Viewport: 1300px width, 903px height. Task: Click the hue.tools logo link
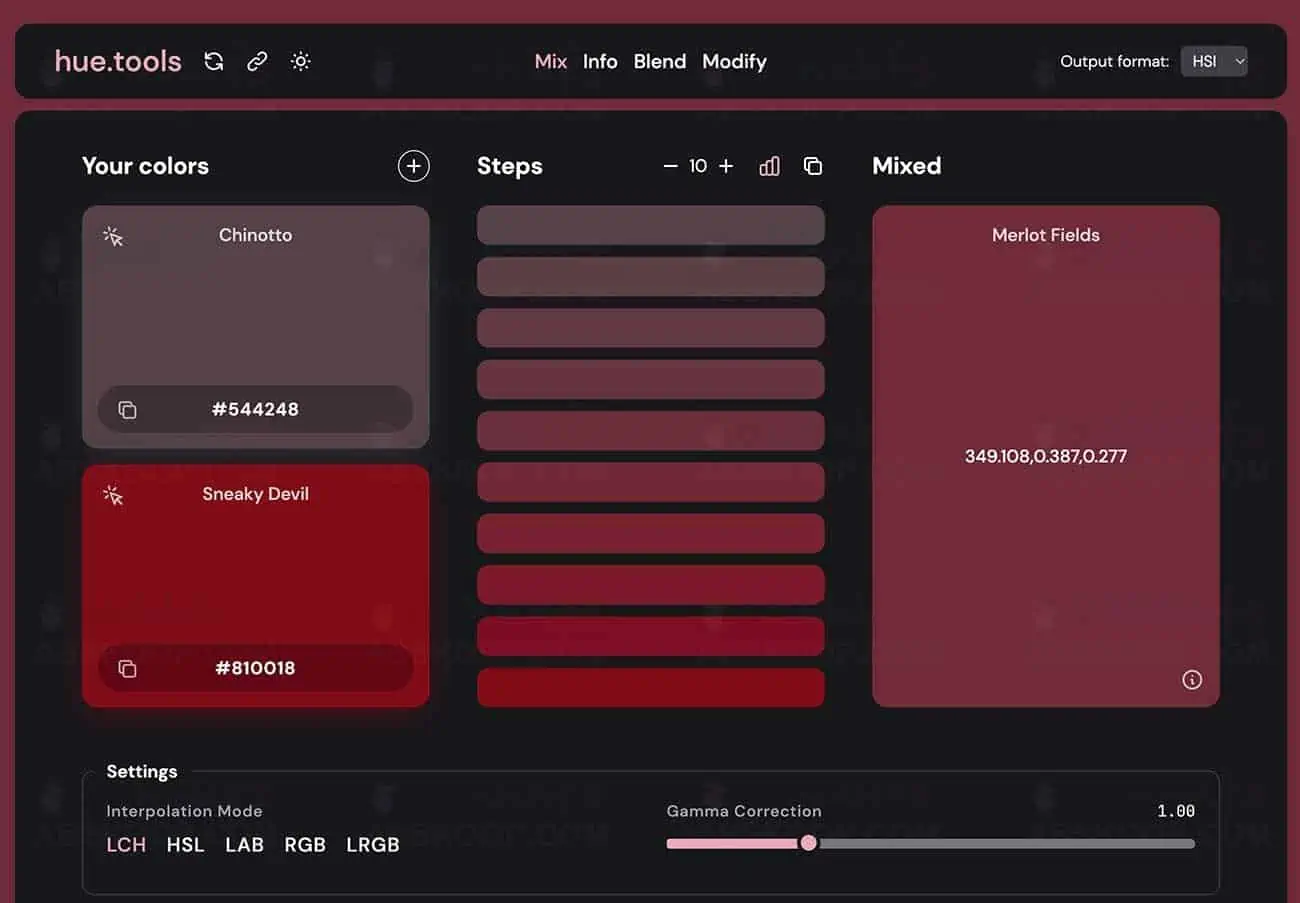click(117, 61)
